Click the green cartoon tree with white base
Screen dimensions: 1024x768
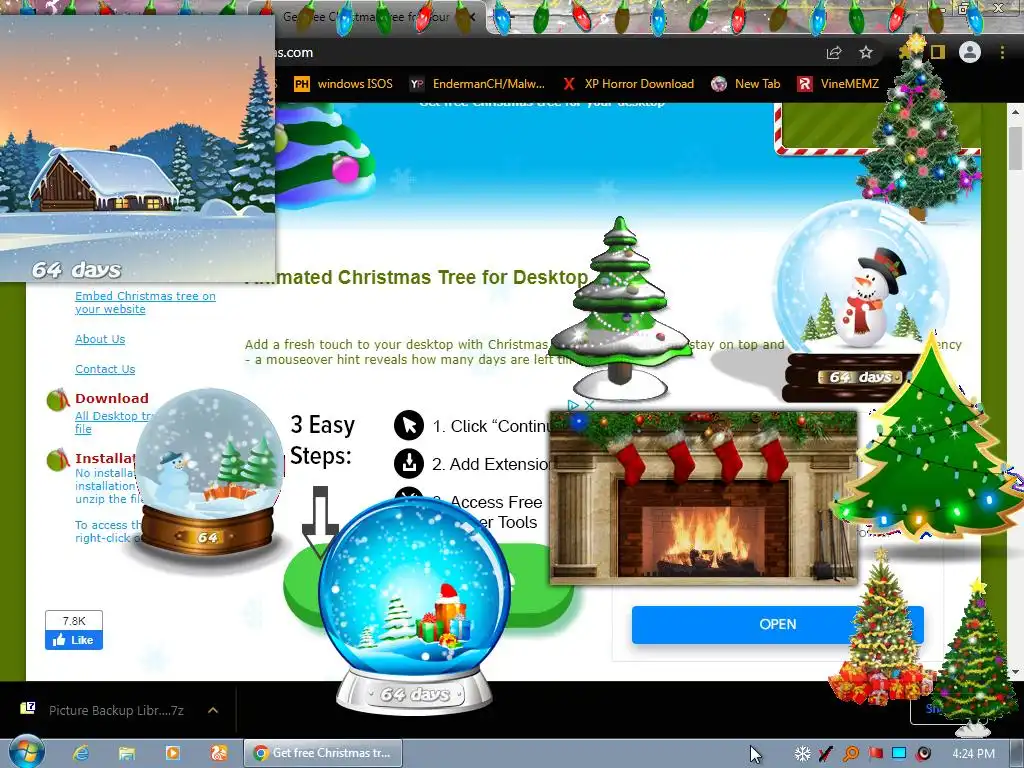(x=620, y=308)
